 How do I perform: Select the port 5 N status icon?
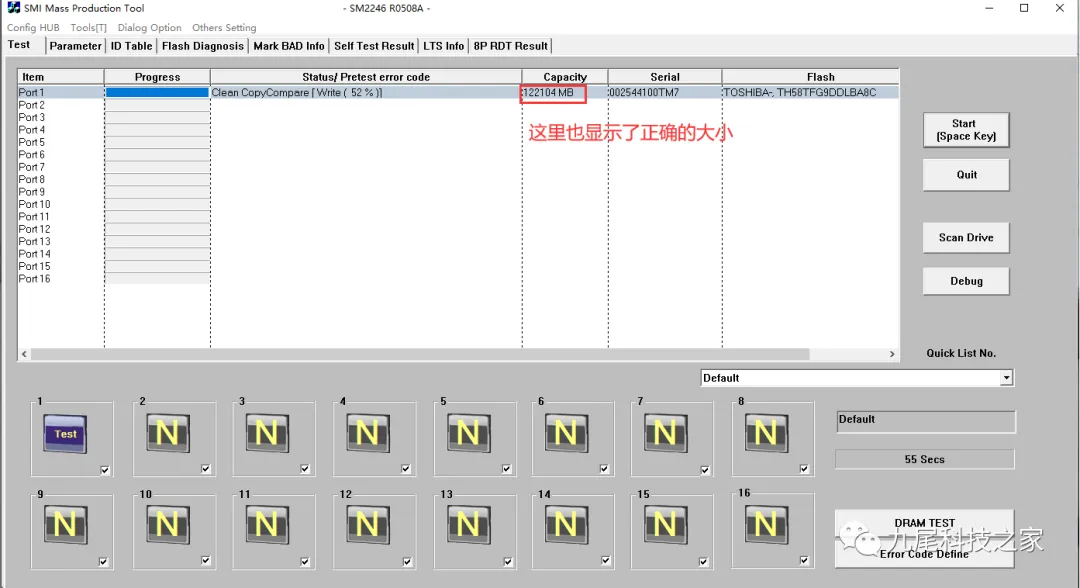point(468,433)
